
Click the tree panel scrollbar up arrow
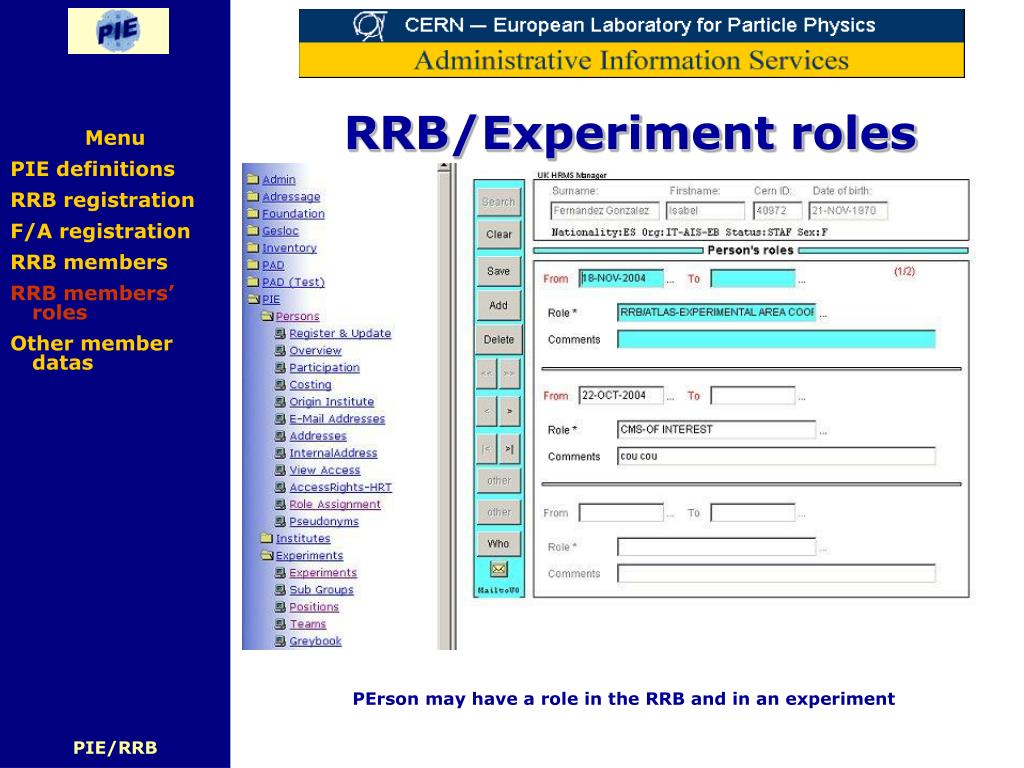445,167
